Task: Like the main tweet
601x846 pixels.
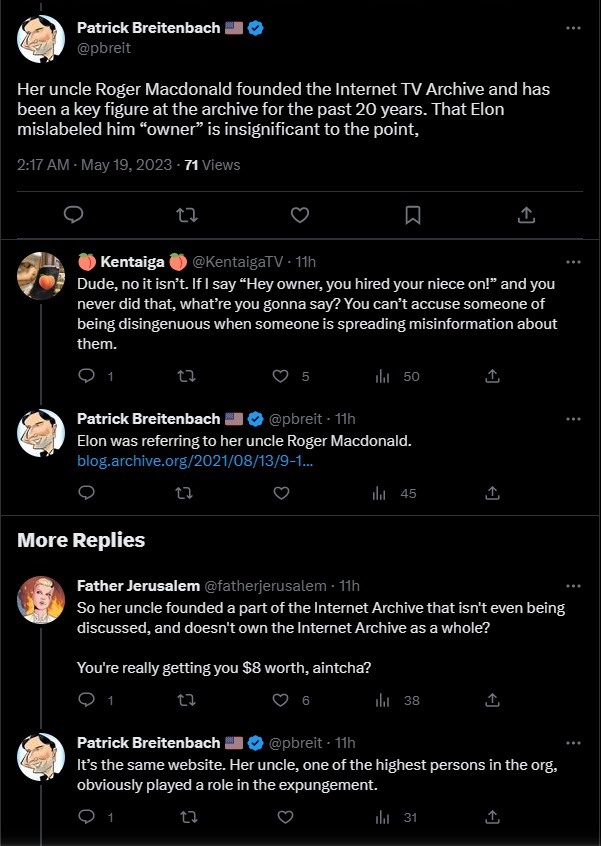Action: (300, 215)
